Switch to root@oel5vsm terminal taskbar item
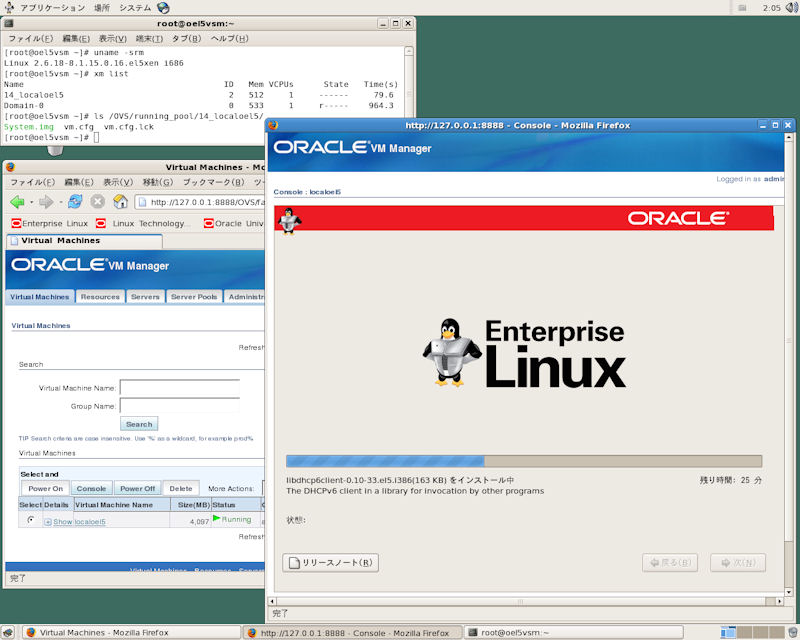This screenshot has height=640, width=800. (573, 632)
